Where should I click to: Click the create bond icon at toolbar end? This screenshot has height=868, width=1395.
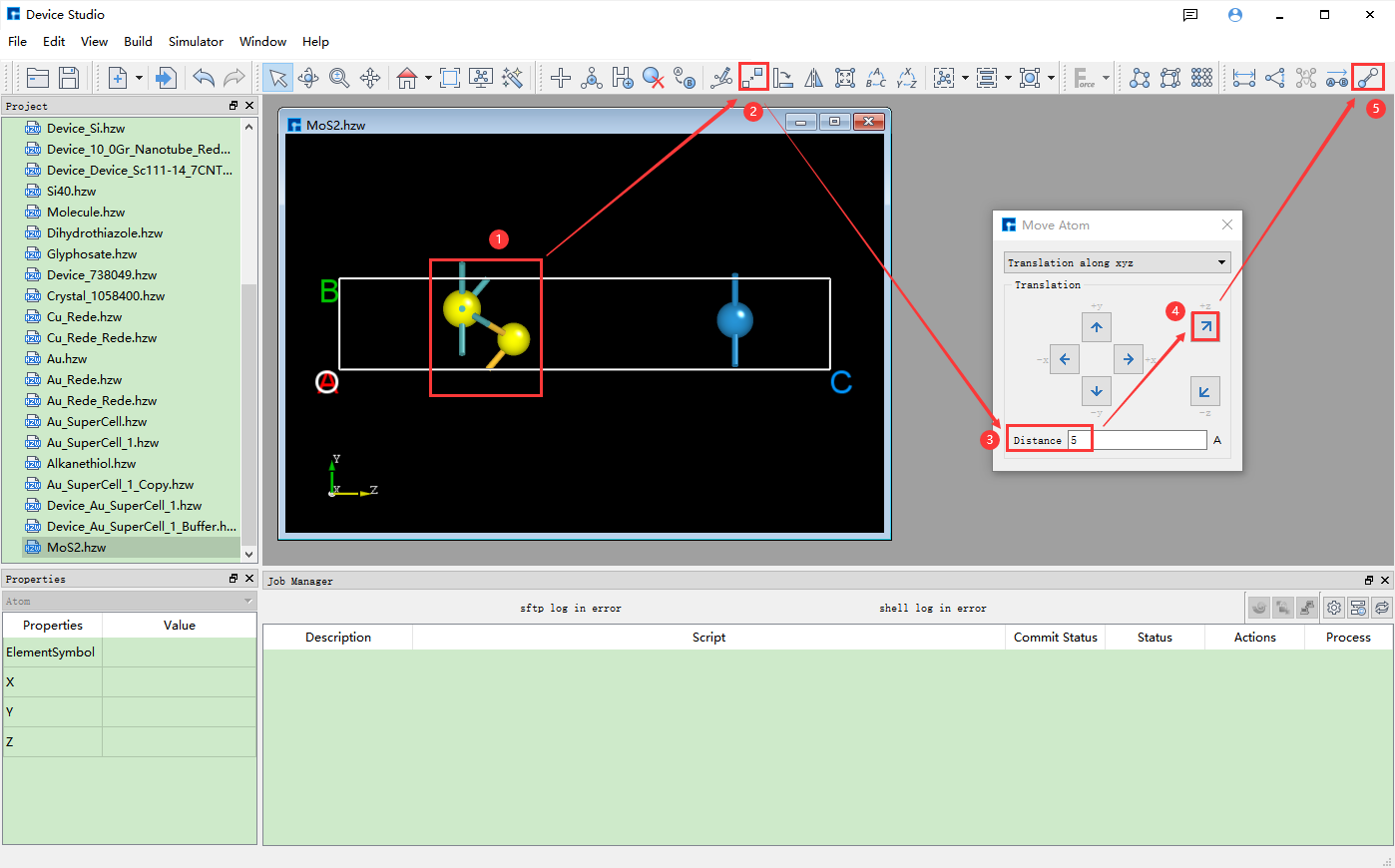1368,78
